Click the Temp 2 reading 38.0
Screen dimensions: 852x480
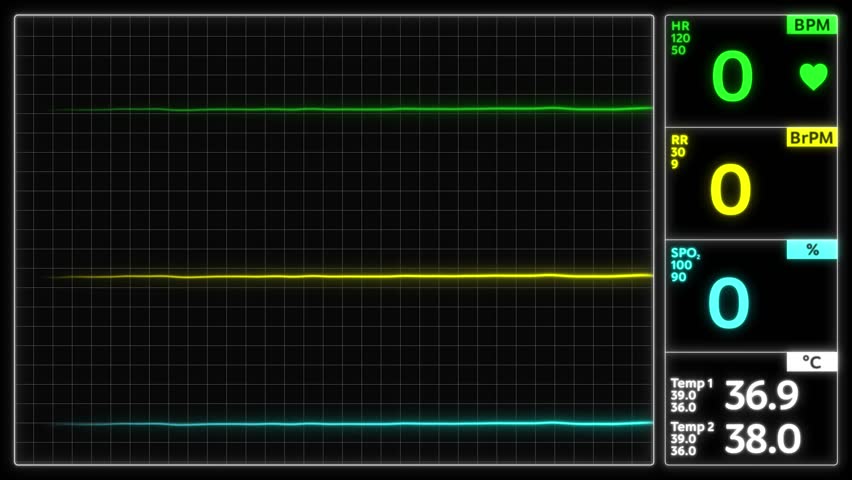[762, 439]
